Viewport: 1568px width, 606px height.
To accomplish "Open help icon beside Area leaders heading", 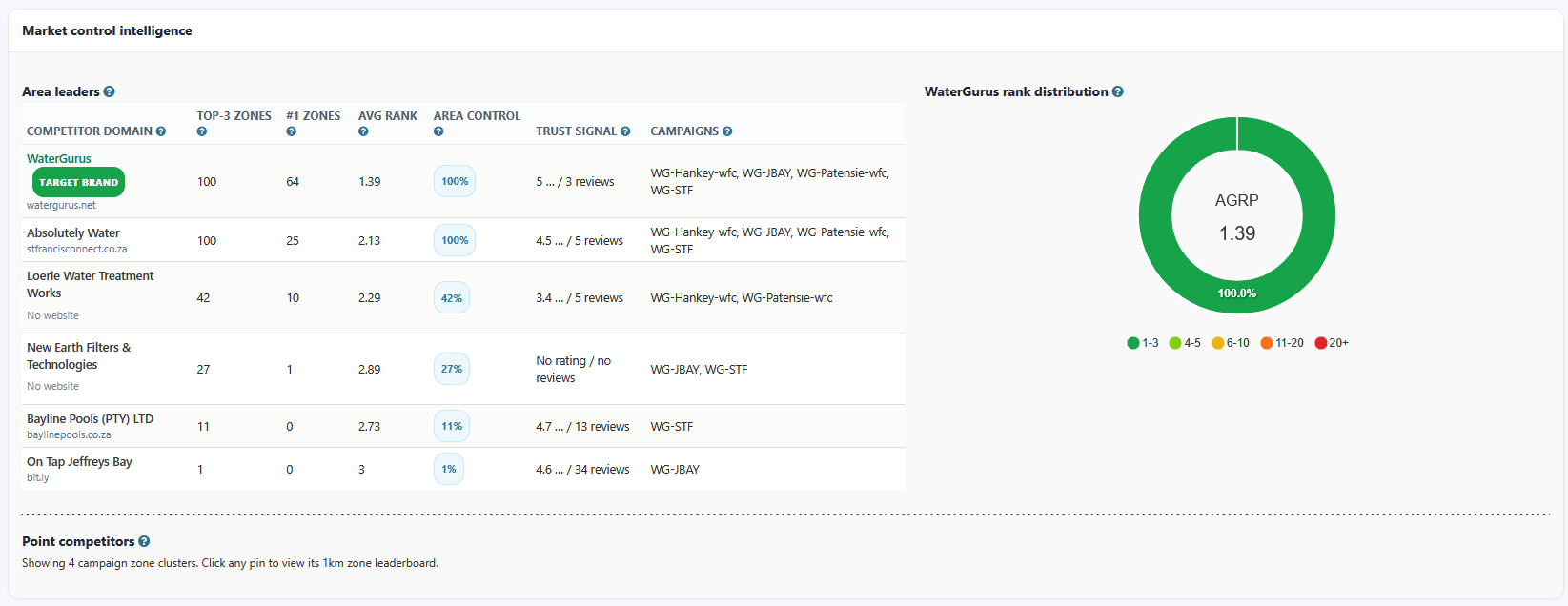I will click(x=110, y=91).
